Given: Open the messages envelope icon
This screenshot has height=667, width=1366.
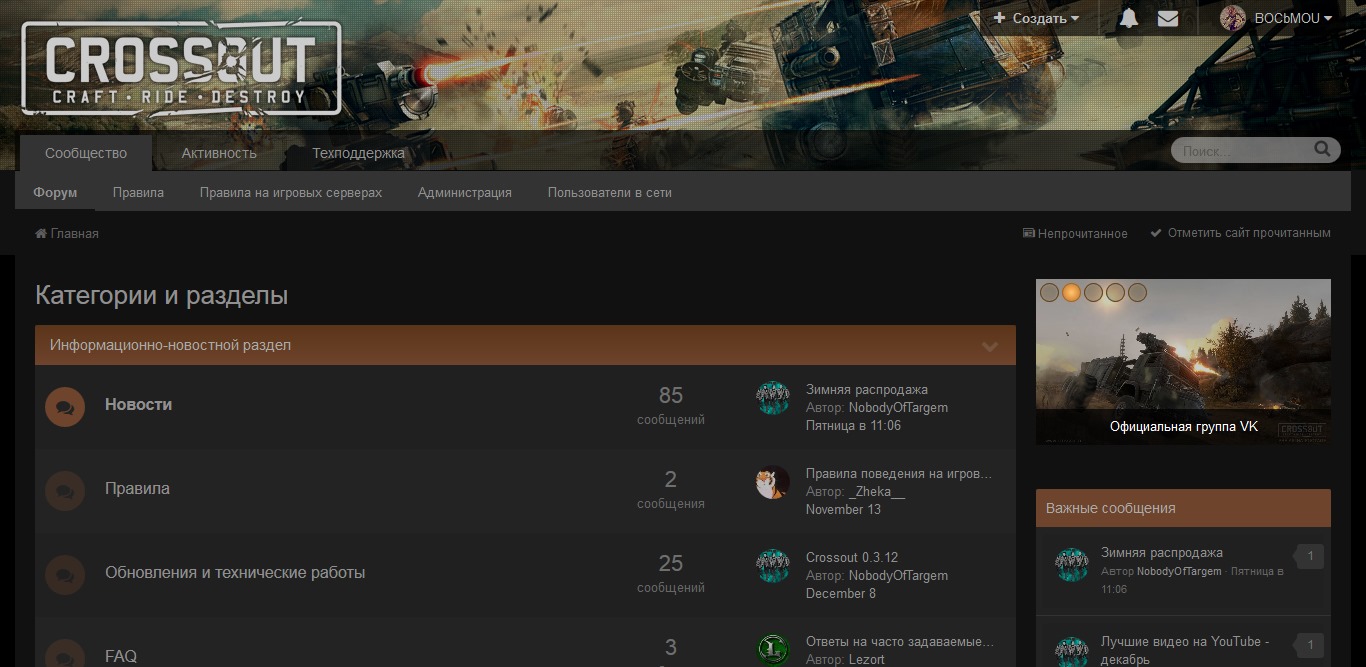Looking at the screenshot, I should coord(1167,18).
